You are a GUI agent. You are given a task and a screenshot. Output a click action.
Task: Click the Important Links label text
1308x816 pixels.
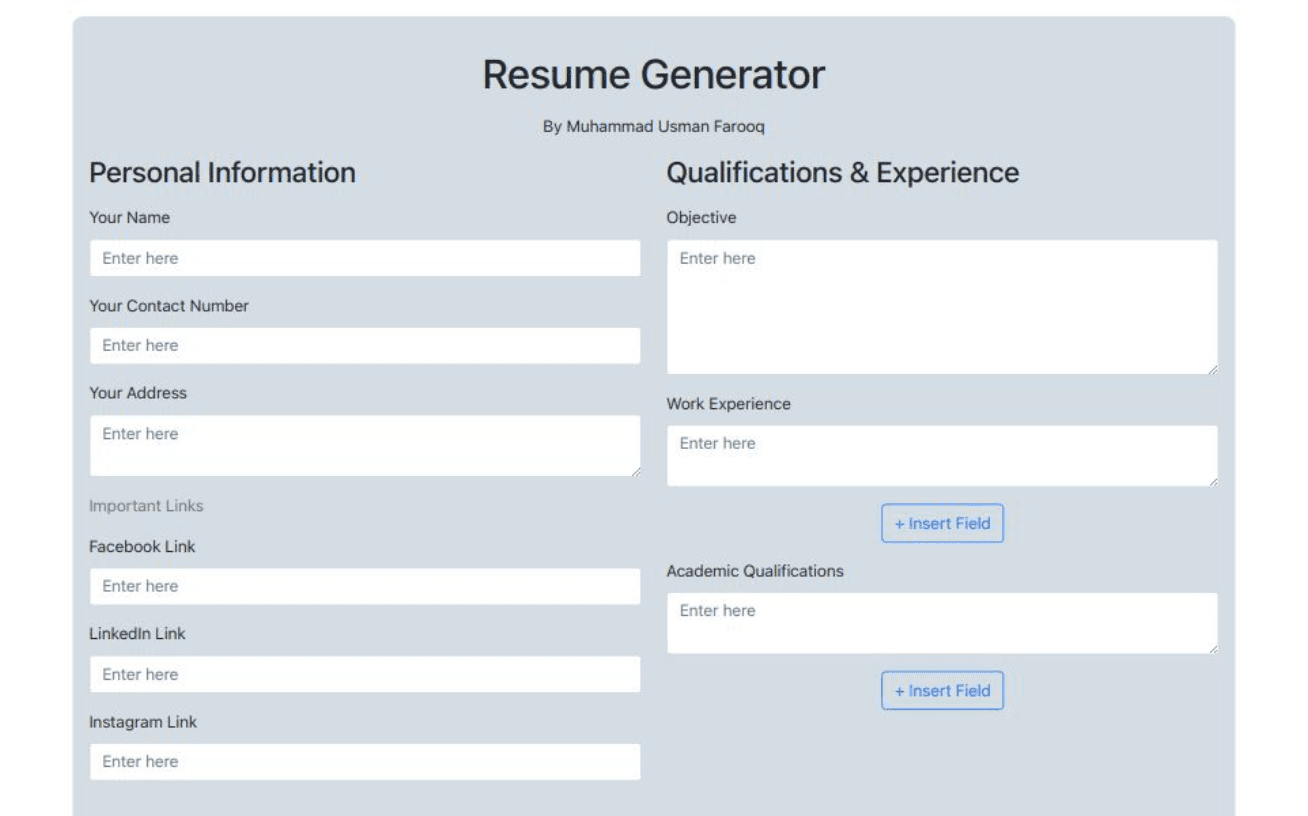point(146,506)
